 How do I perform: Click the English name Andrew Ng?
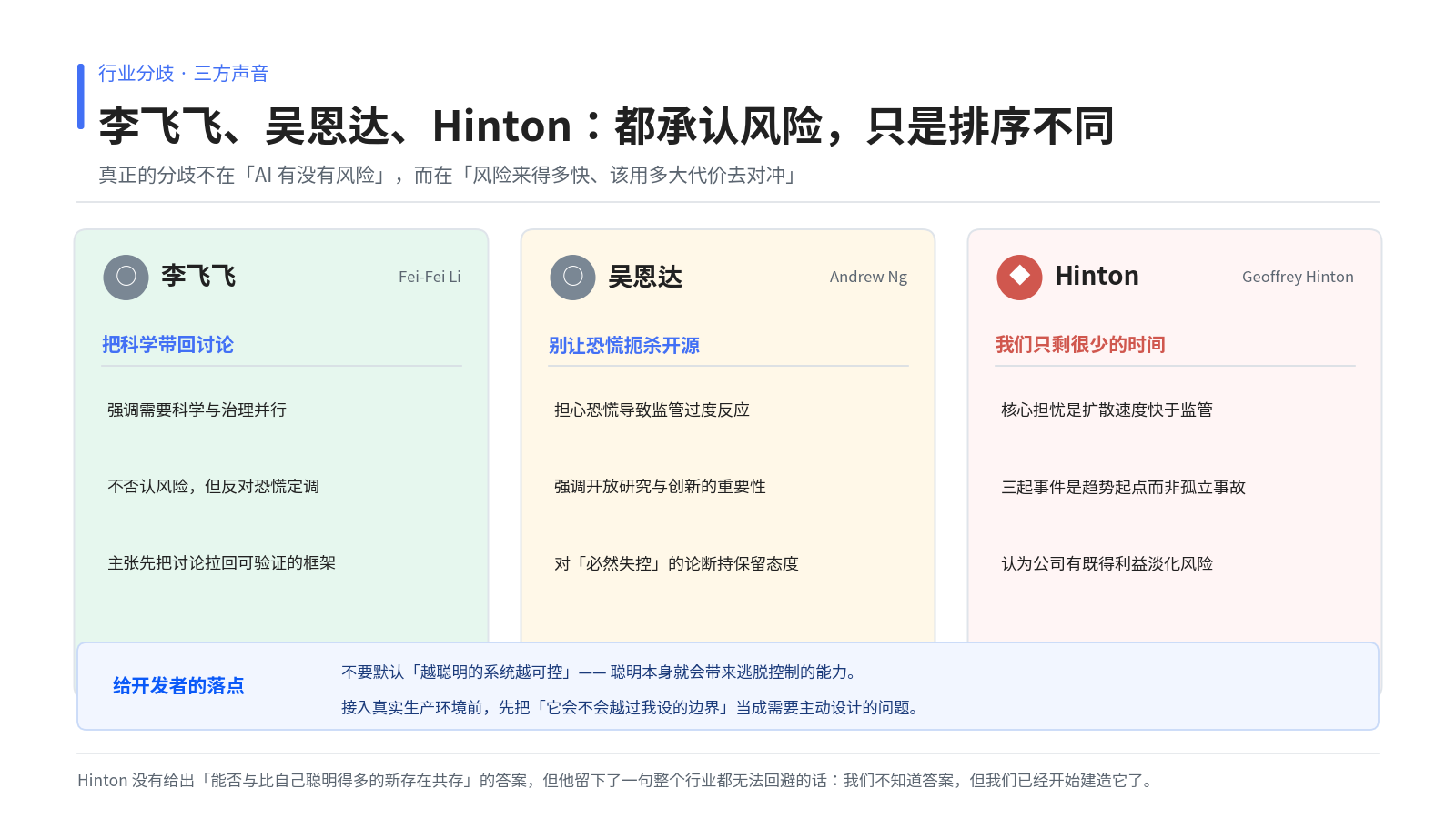point(868,277)
